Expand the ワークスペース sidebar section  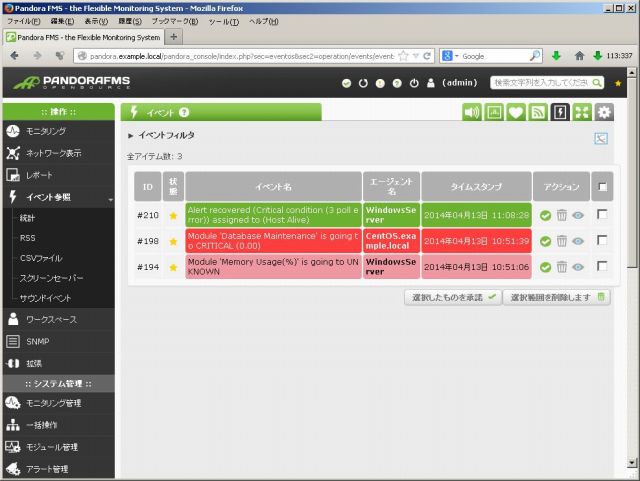59,319
